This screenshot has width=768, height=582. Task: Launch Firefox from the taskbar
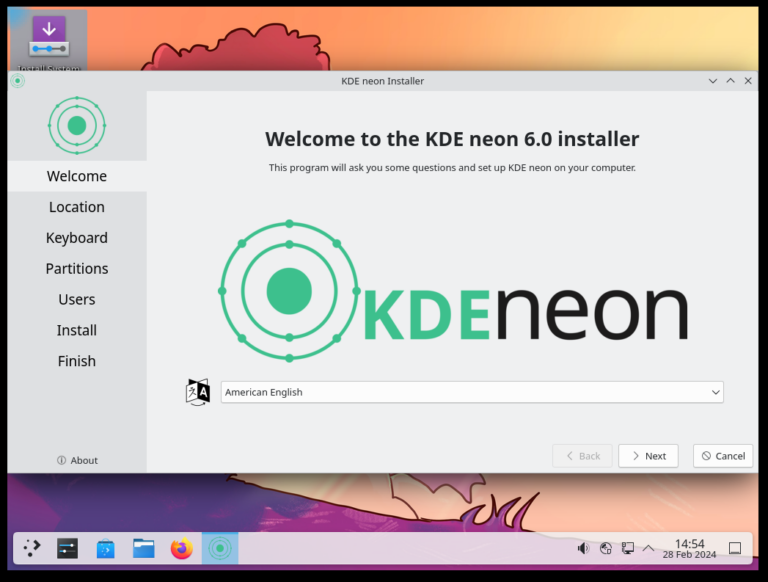[x=182, y=548]
